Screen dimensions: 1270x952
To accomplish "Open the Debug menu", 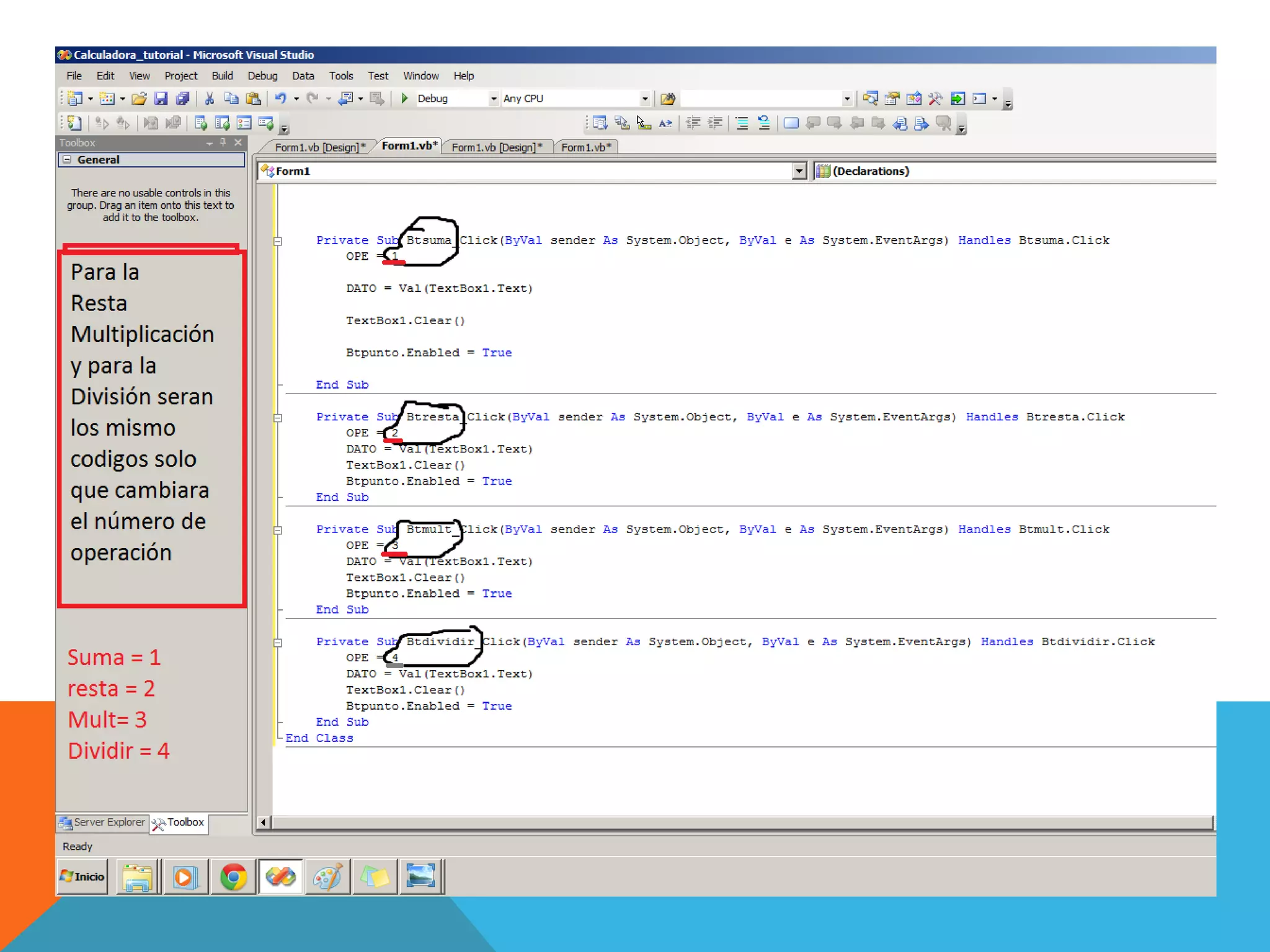I will coord(262,76).
